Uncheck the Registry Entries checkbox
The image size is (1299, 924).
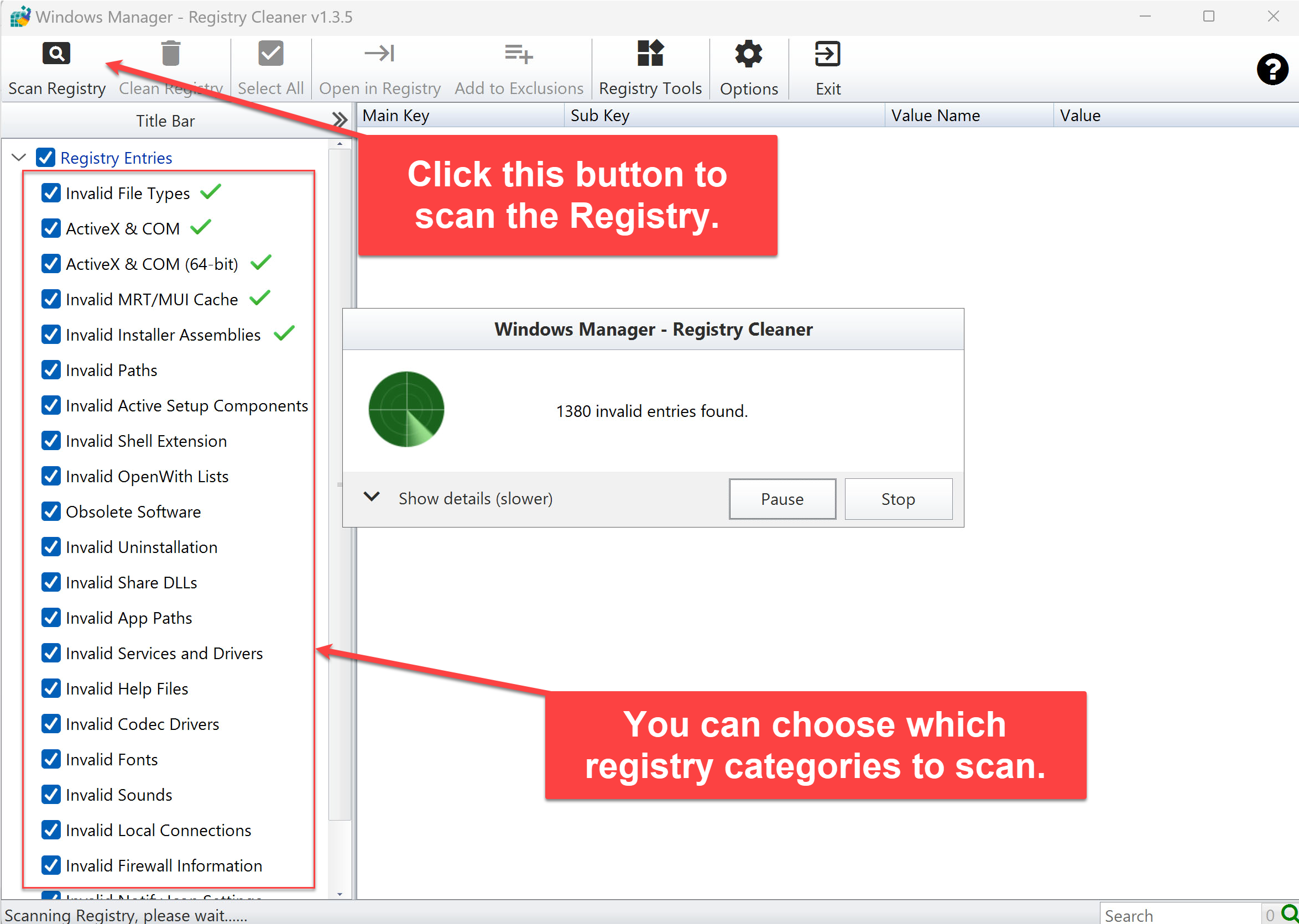[45, 157]
